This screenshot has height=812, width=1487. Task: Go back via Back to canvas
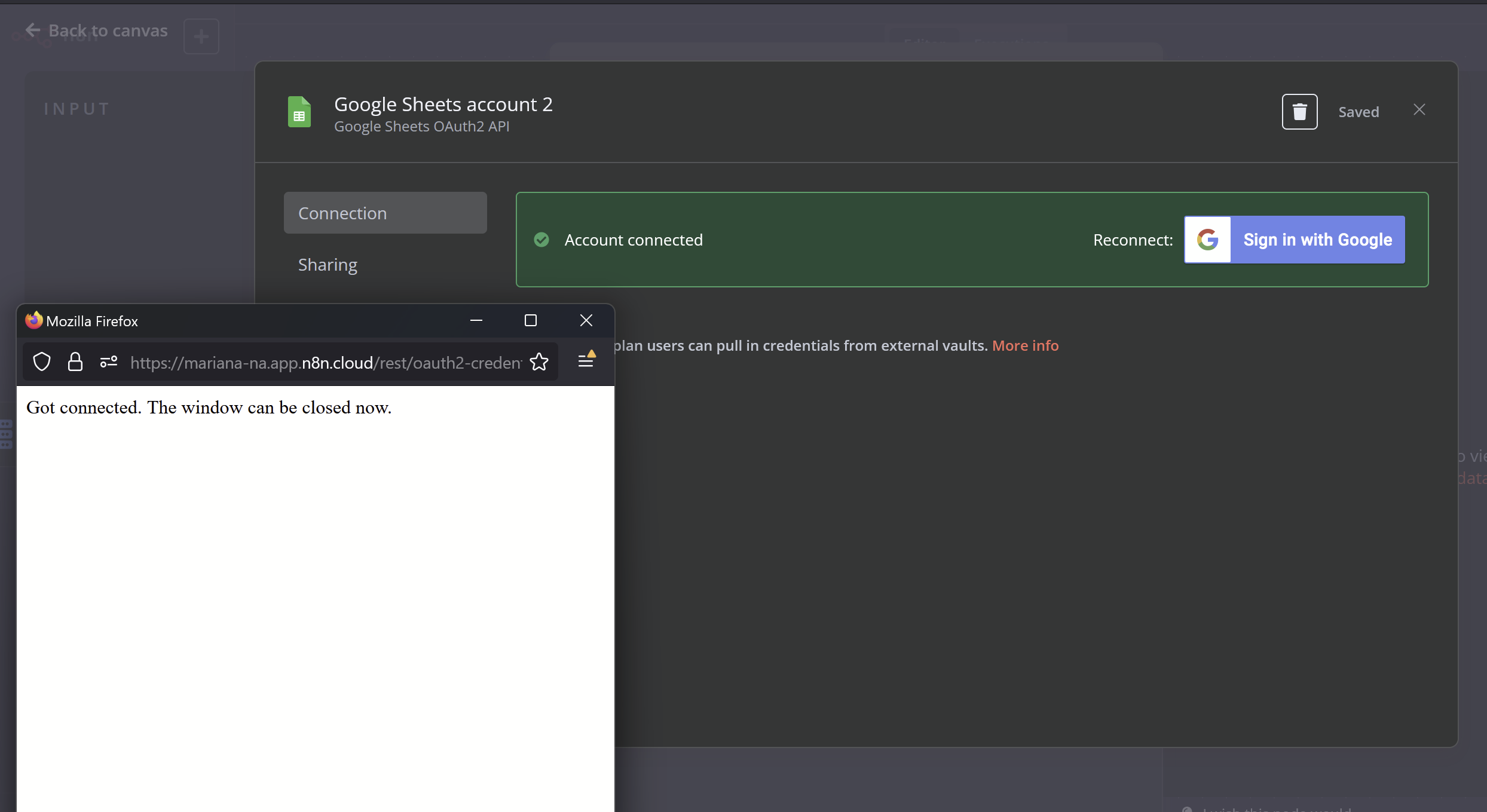coord(97,30)
